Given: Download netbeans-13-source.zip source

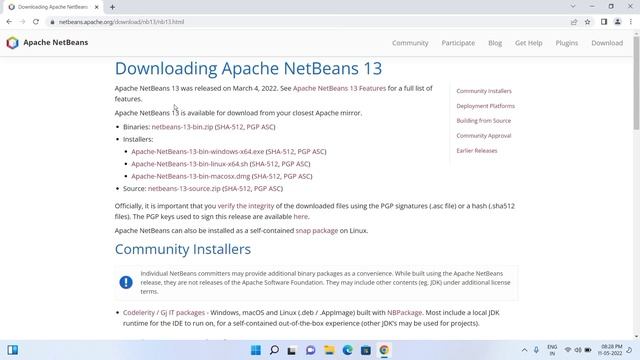Looking at the screenshot, I should tap(184, 189).
